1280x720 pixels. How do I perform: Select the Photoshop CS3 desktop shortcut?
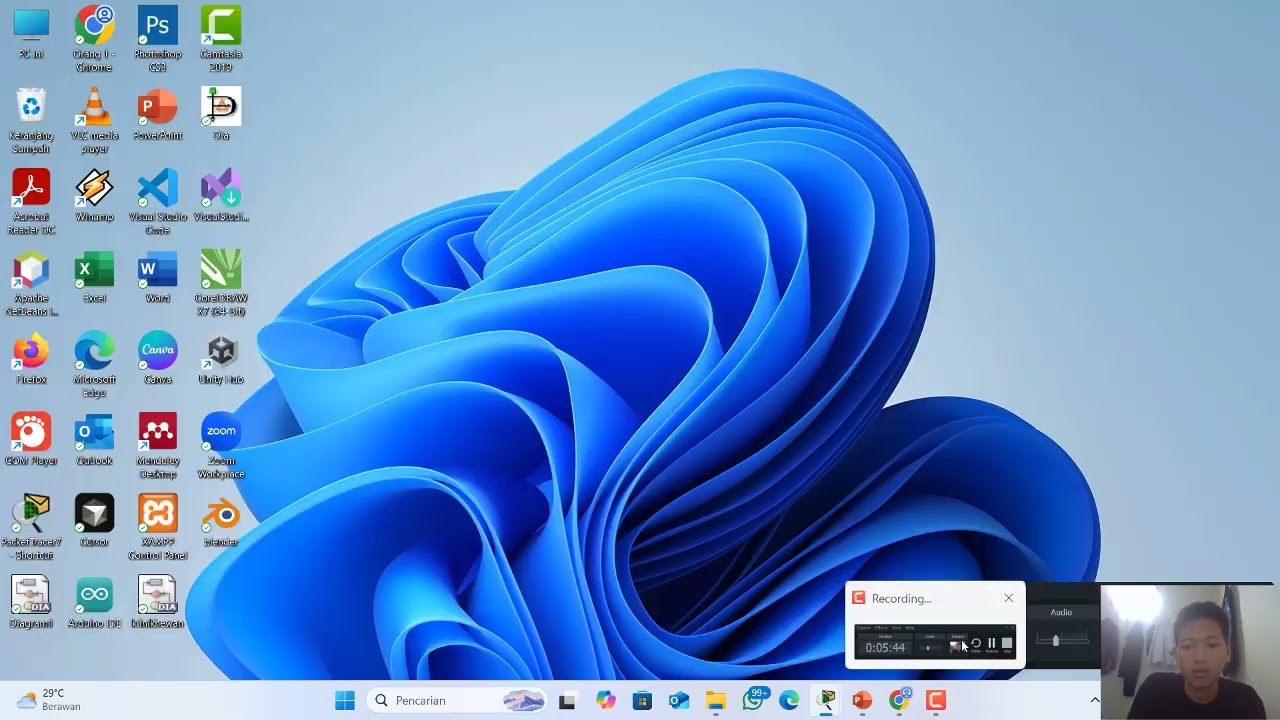tap(157, 39)
